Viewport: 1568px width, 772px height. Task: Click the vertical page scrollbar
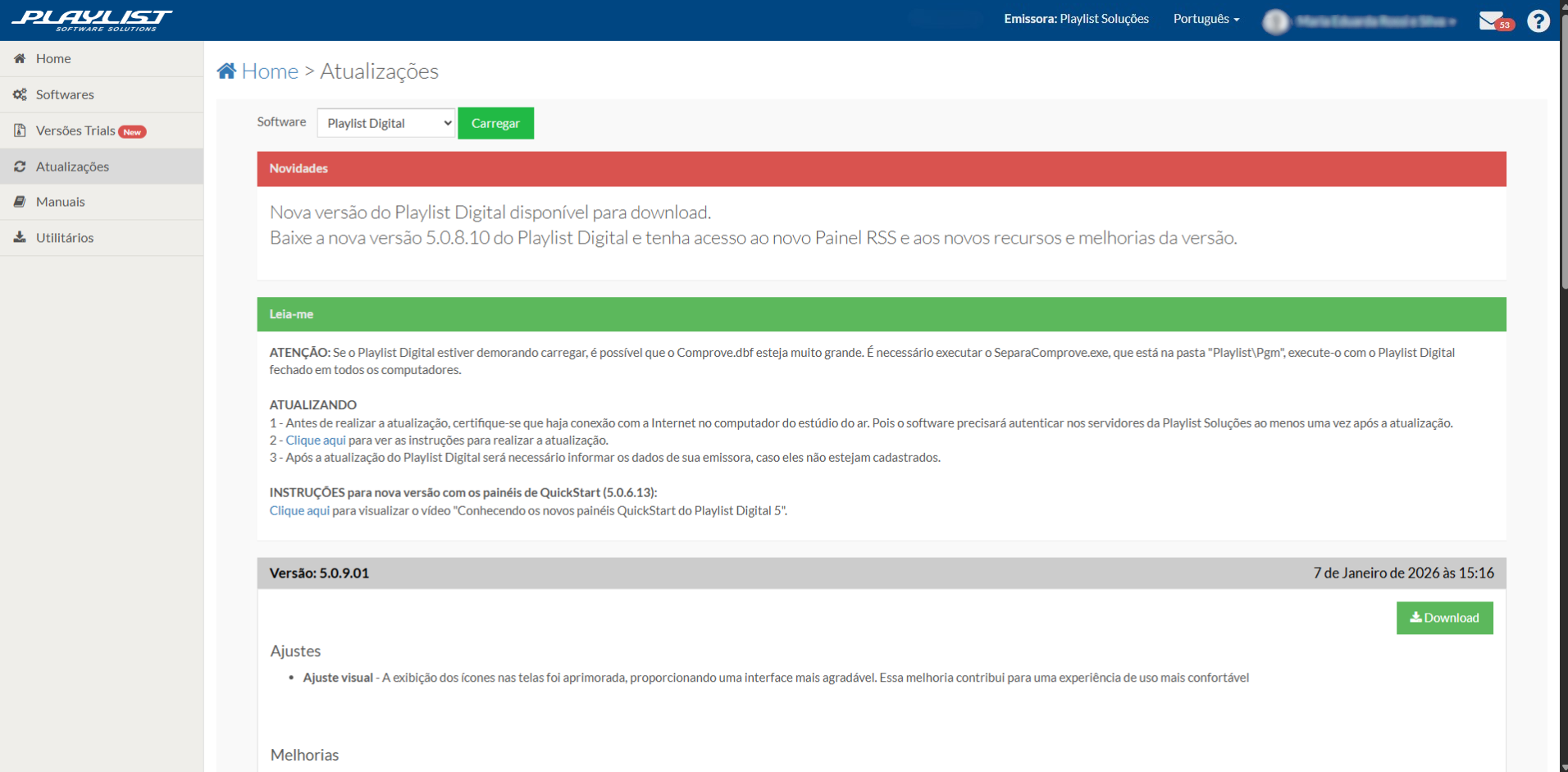tap(1563, 164)
